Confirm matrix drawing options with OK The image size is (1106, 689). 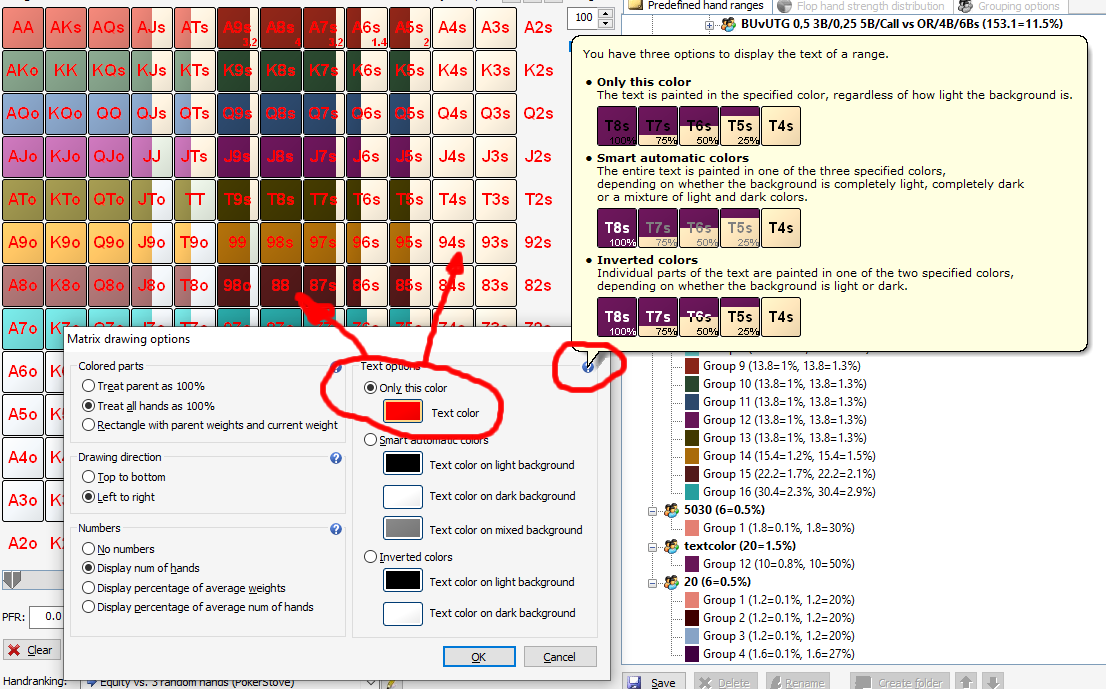click(479, 657)
